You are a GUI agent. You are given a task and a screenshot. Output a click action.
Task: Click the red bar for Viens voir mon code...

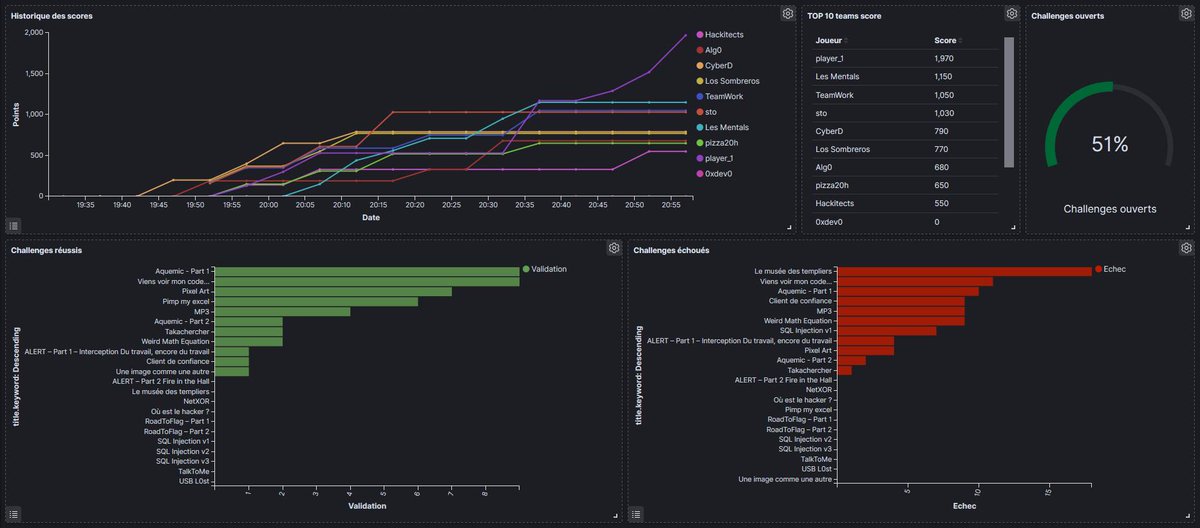(914, 281)
